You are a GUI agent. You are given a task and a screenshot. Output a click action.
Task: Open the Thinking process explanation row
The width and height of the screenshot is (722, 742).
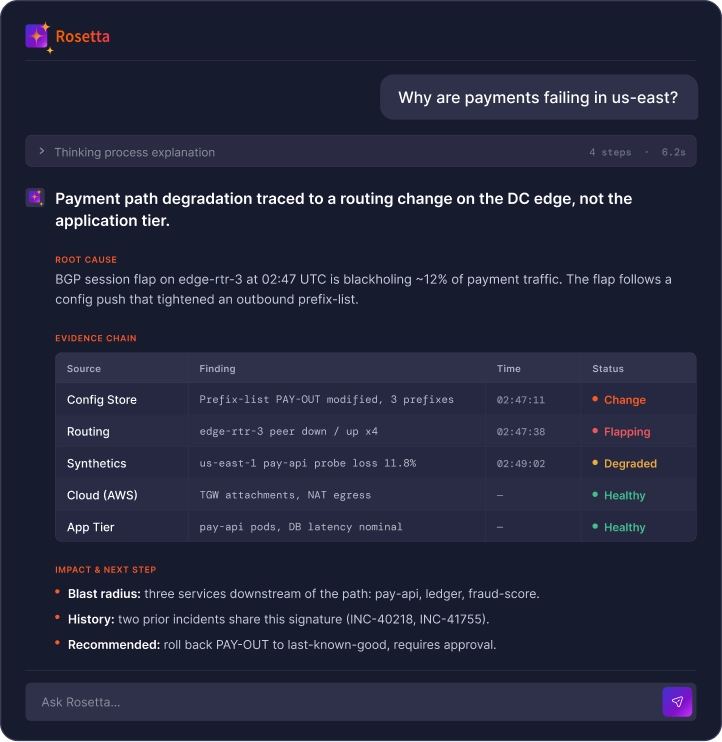361,151
